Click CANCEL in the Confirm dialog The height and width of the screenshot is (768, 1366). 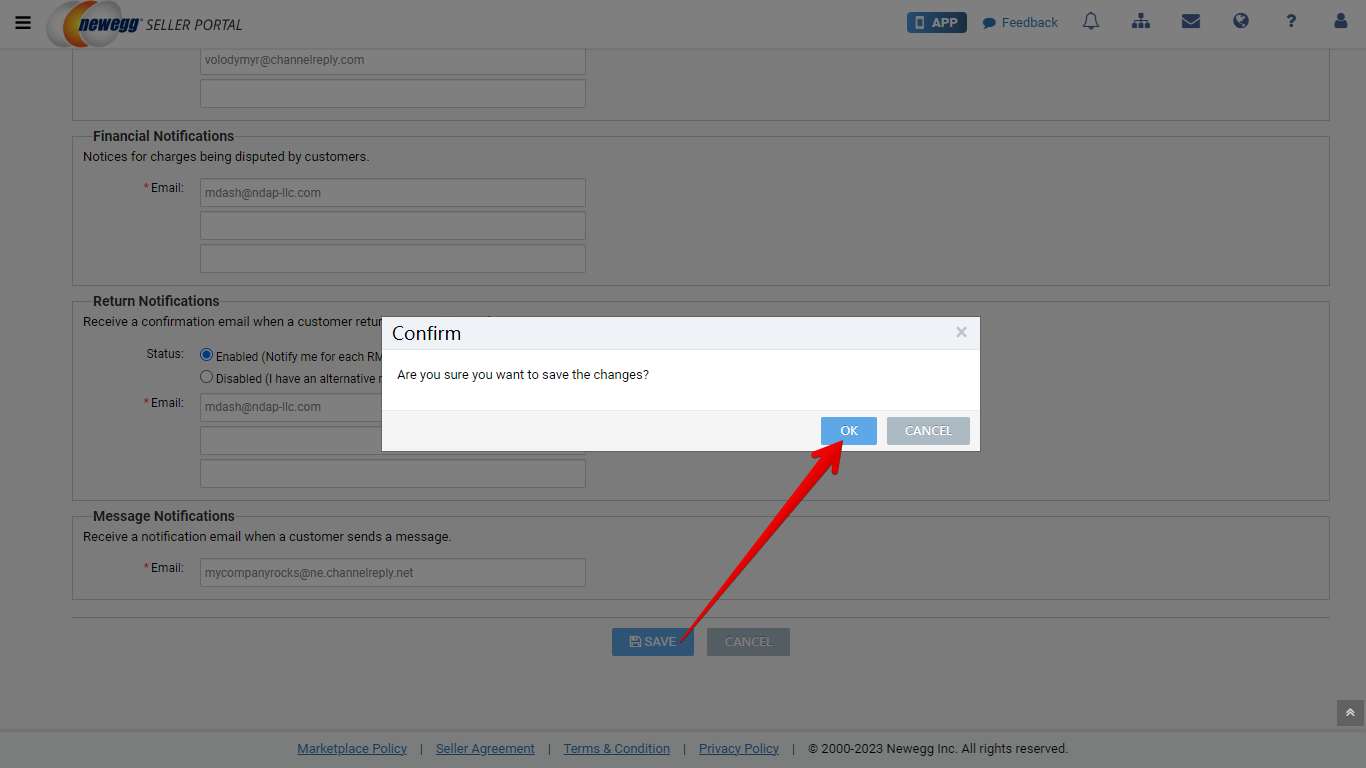[928, 431]
